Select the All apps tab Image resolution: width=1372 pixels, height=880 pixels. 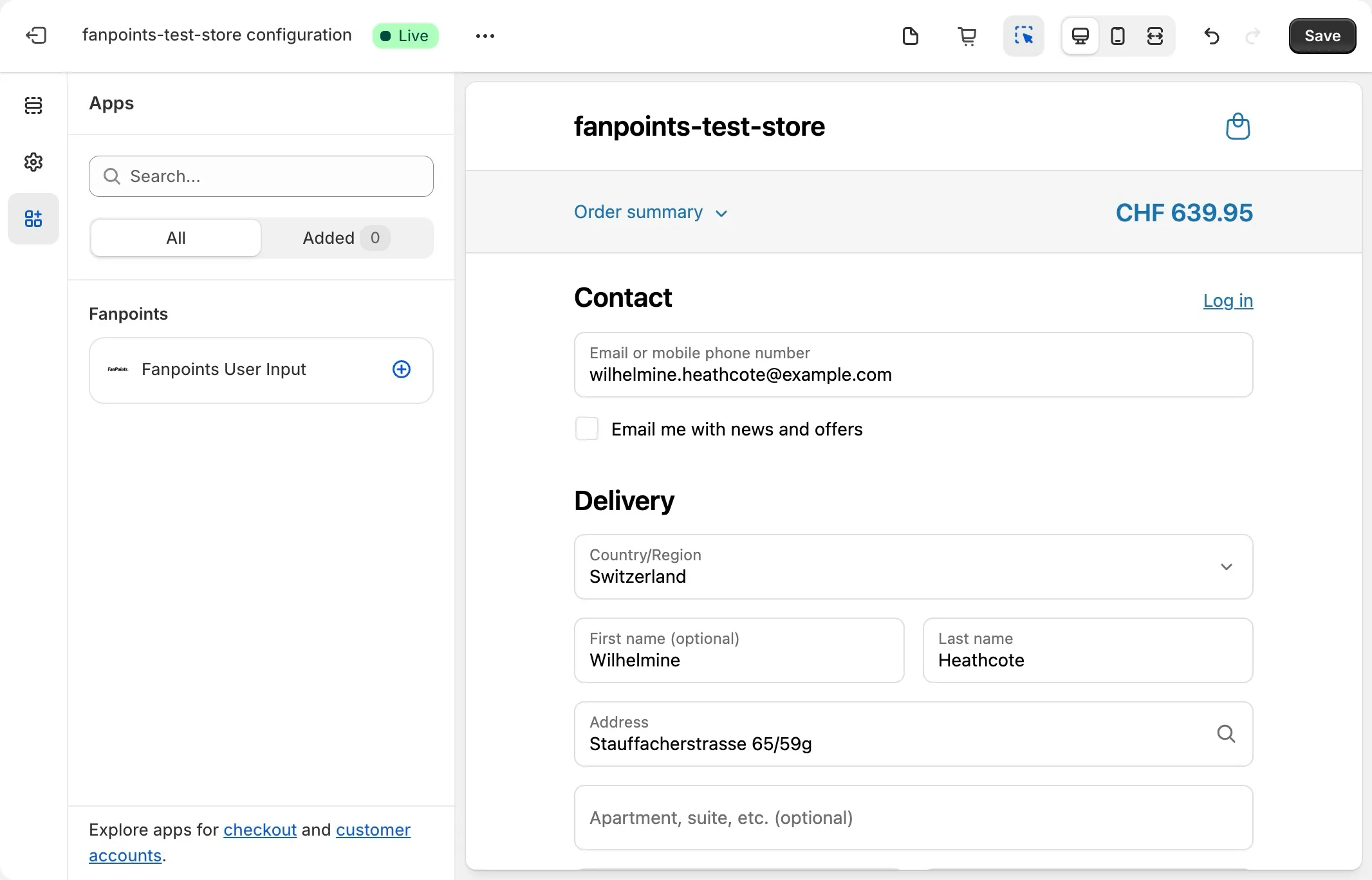click(176, 238)
